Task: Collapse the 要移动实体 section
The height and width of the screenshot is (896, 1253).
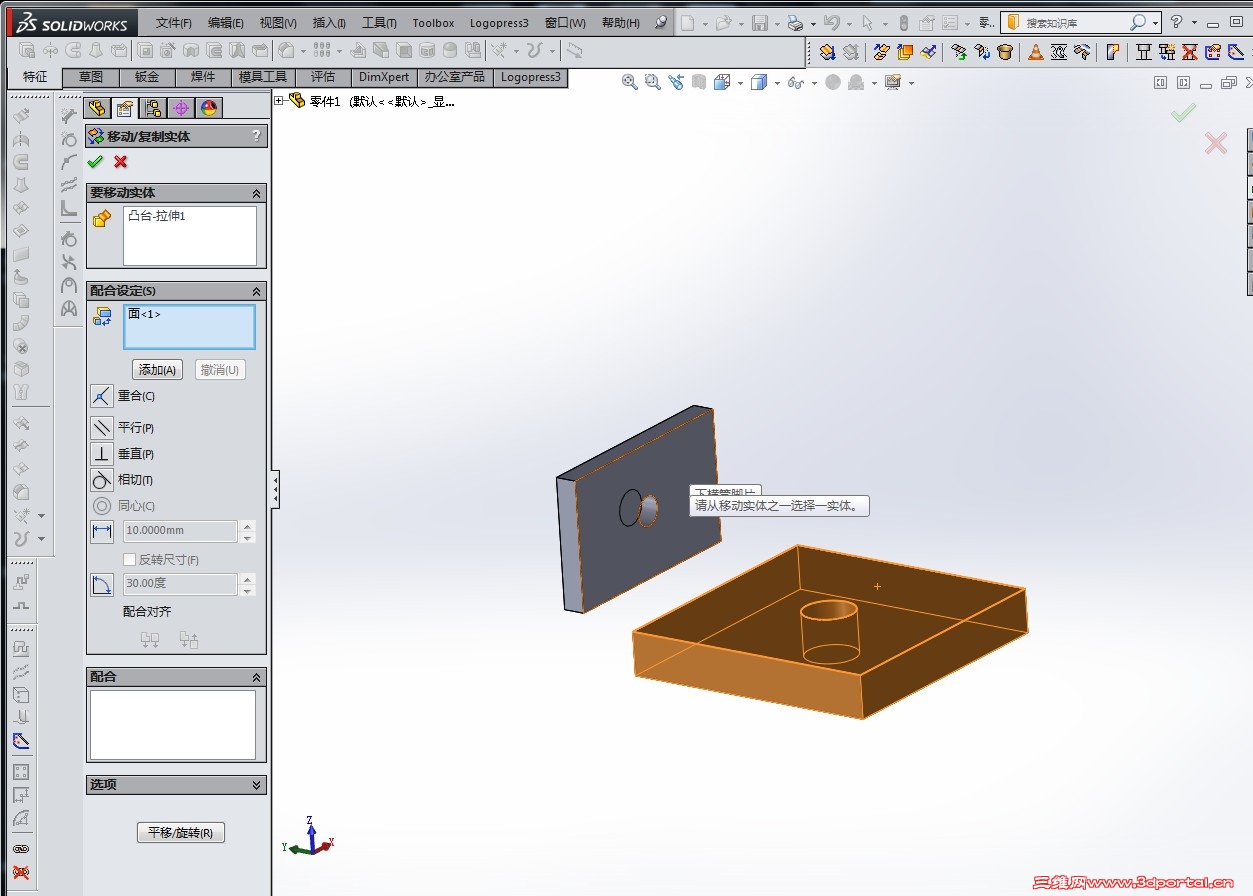Action: click(256, 193)
